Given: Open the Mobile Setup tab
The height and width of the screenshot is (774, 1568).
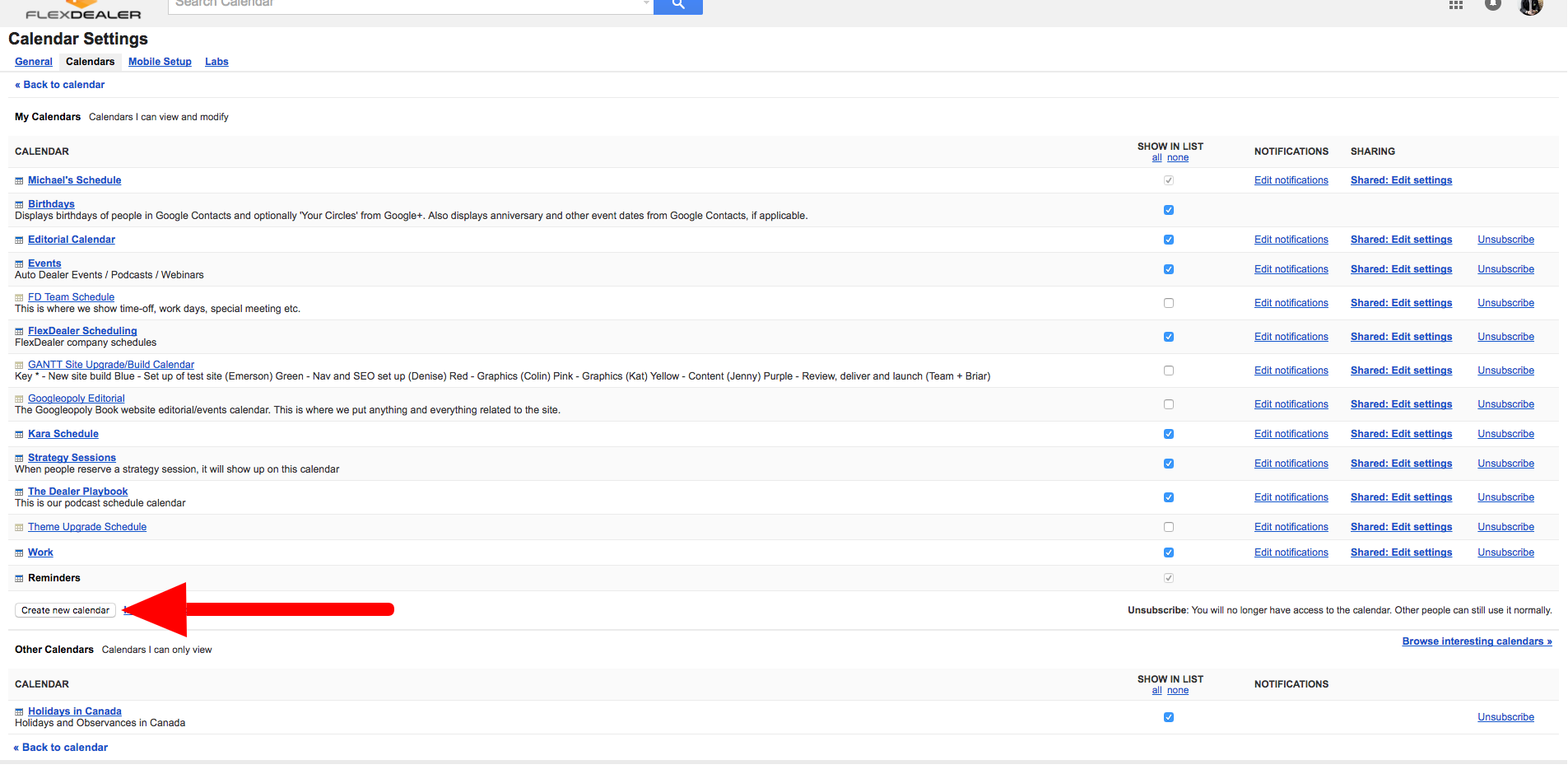Looking at the screenshot, I should (x=160, y=62).
